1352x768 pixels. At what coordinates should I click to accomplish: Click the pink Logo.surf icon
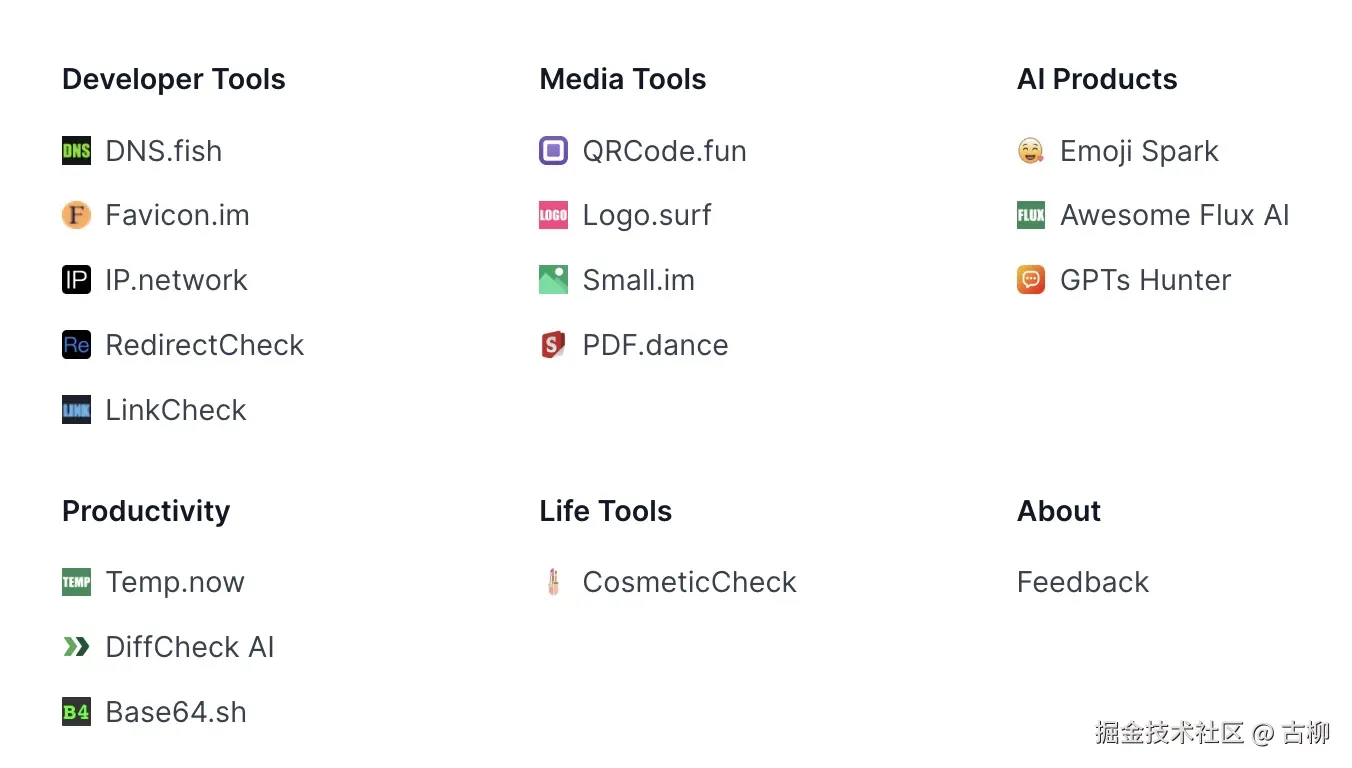point(553,215)
